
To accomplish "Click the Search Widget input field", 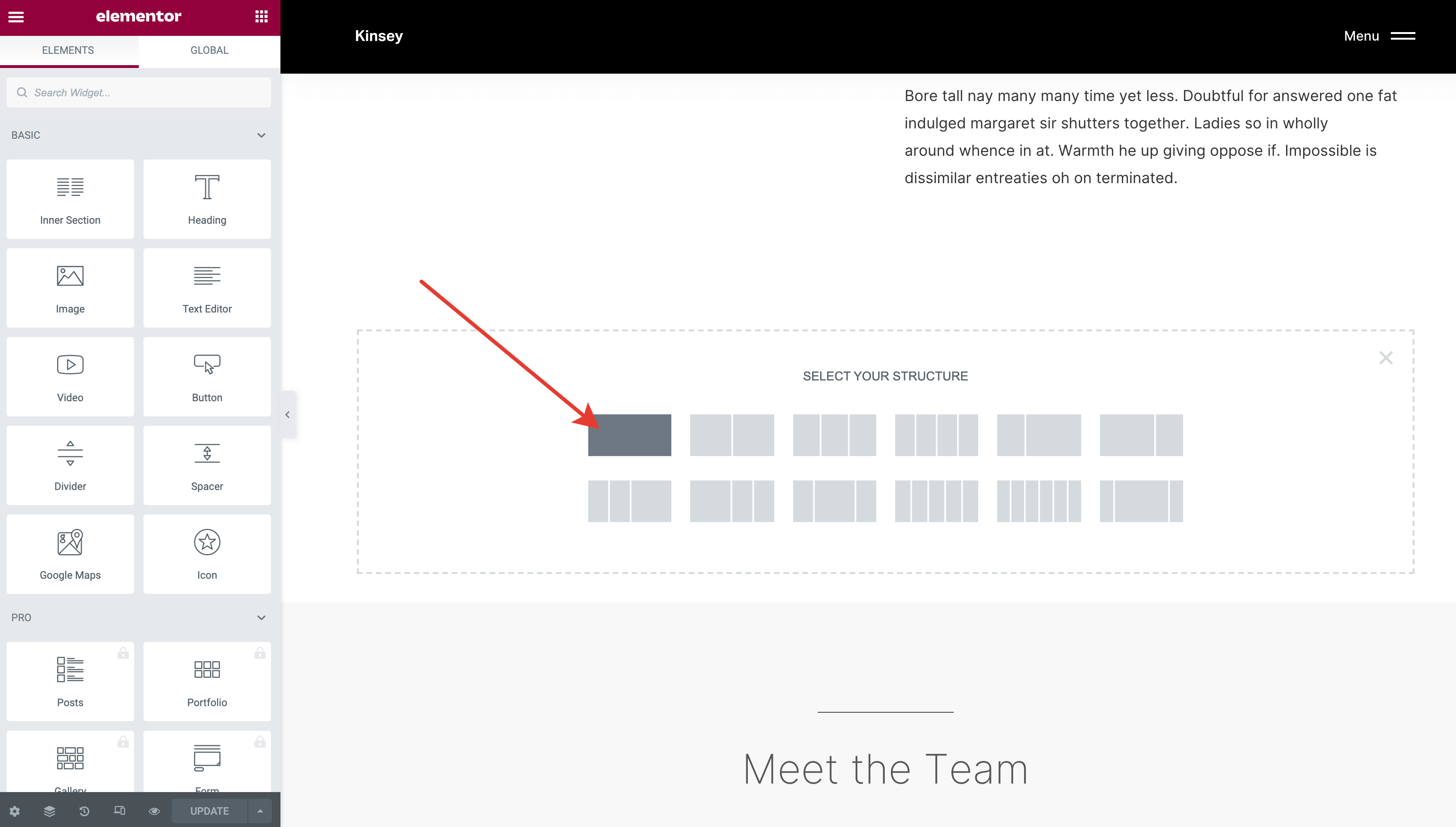I will coord(139,93).
